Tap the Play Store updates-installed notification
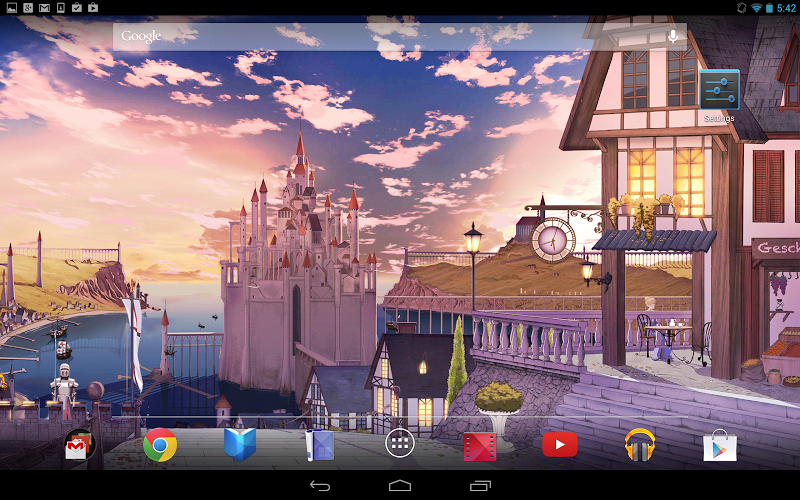The height and width of the screenshot is (500, 800). tap(77, 8)
